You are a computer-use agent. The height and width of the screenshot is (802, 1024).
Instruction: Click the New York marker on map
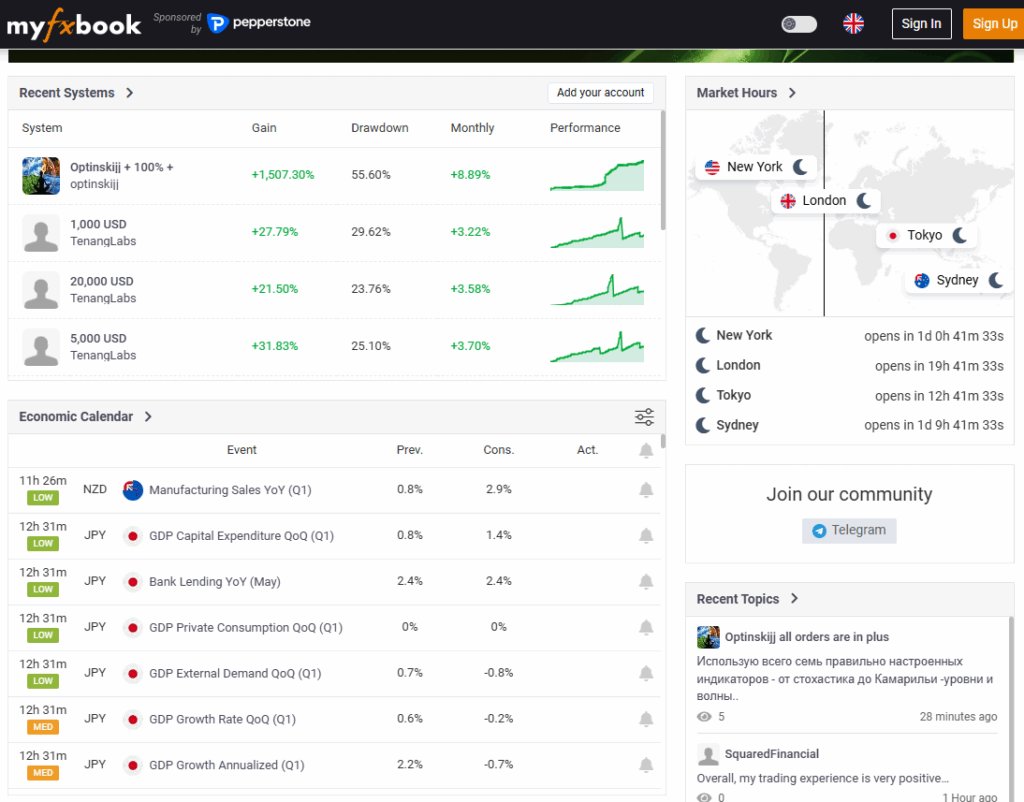tap(755, 167)
